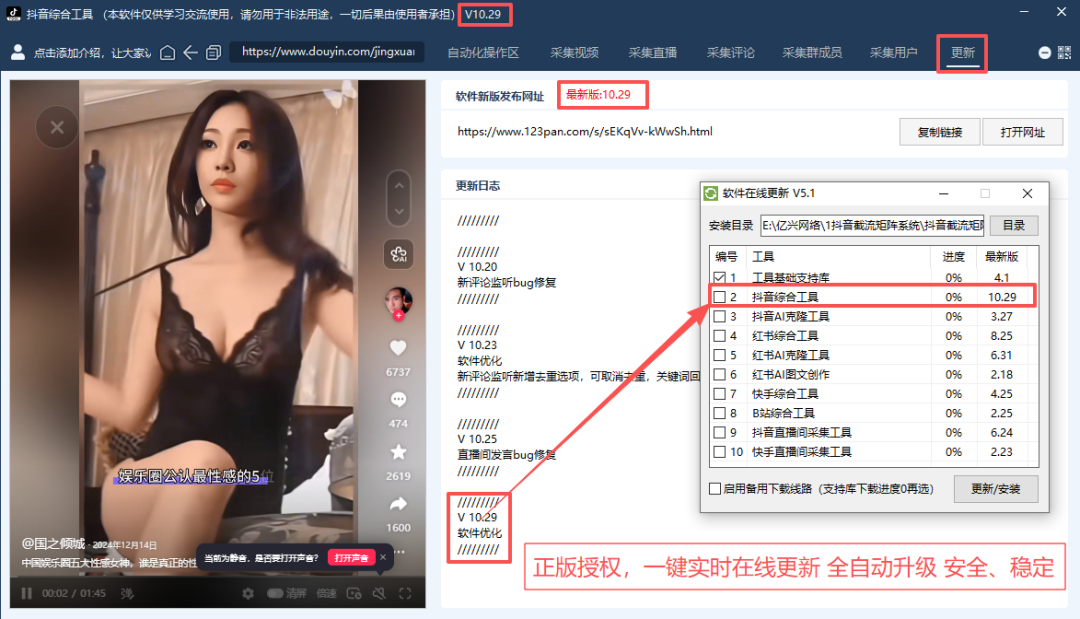Screen dimensions: 1080x619
Task: Check the B站综合工具 checkbox
Action: coord(720,412)
